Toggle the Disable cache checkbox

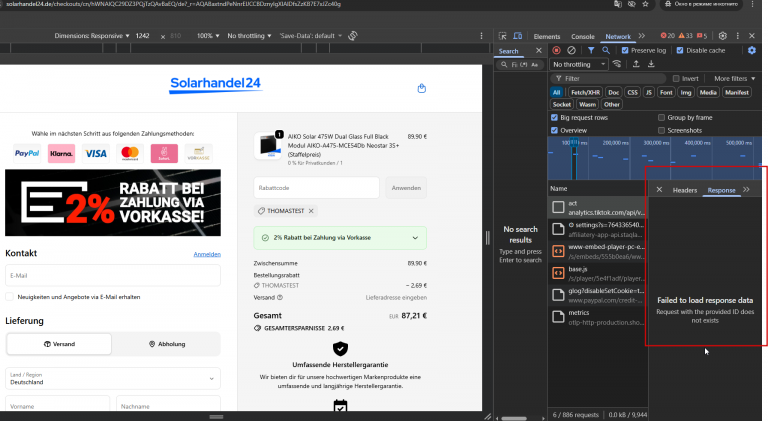[680, 50]
